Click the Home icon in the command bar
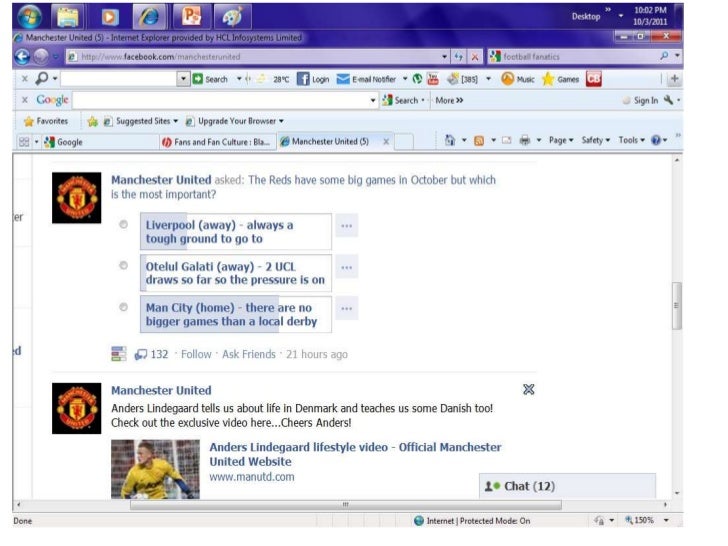Screen dimensions: 728x546 click(449, 140)
